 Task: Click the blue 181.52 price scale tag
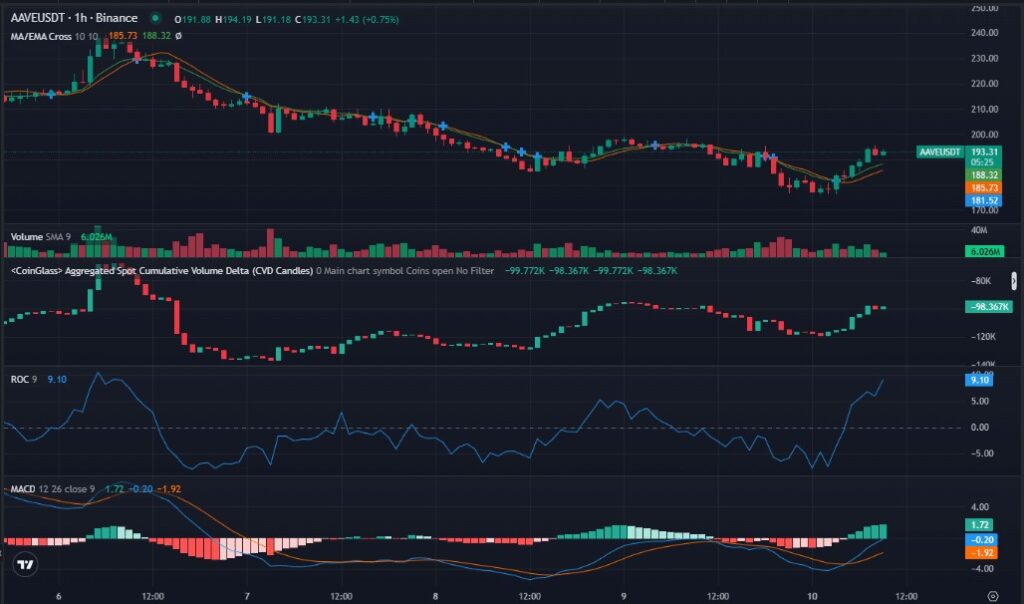tap(984, 201)
